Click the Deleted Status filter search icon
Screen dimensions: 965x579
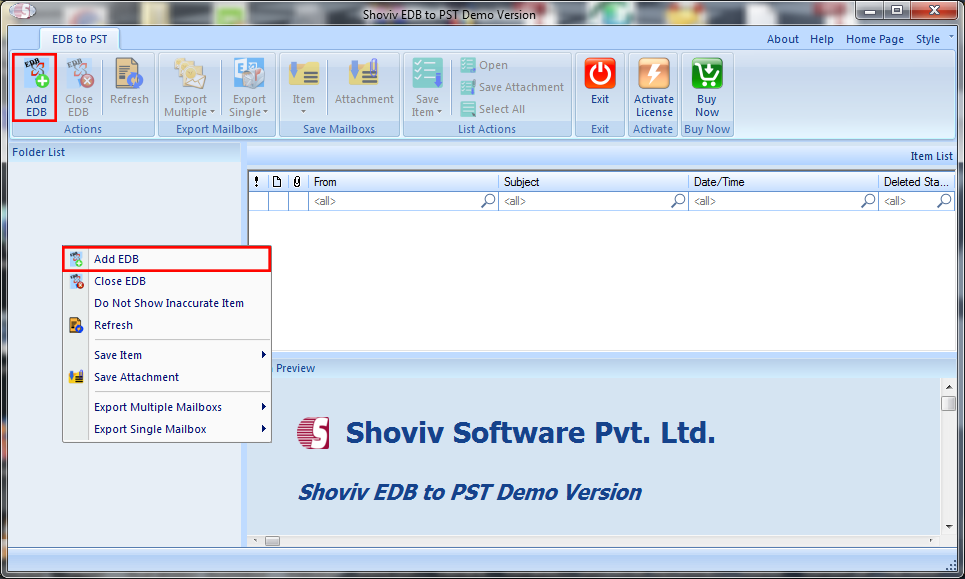[944, 201]
